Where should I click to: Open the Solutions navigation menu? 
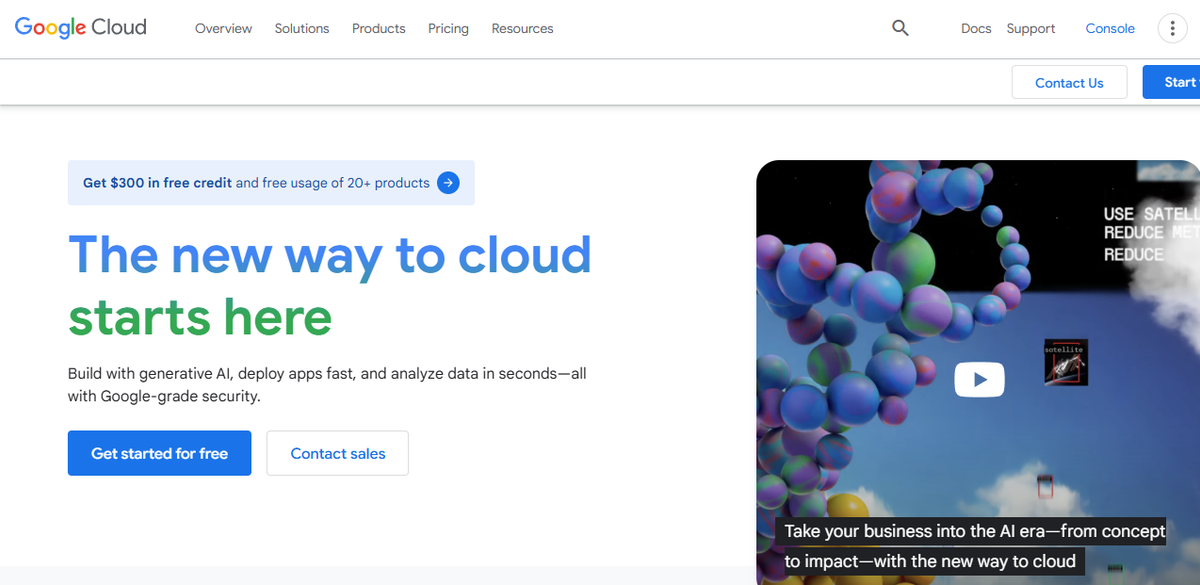click(x=301, y=28)
